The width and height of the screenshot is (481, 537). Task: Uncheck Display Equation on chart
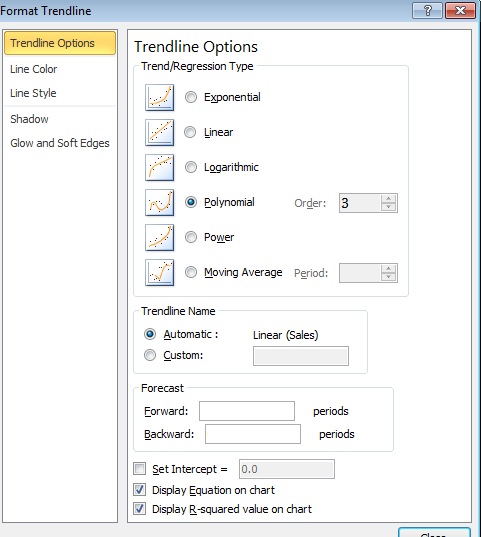pos(139,490)
